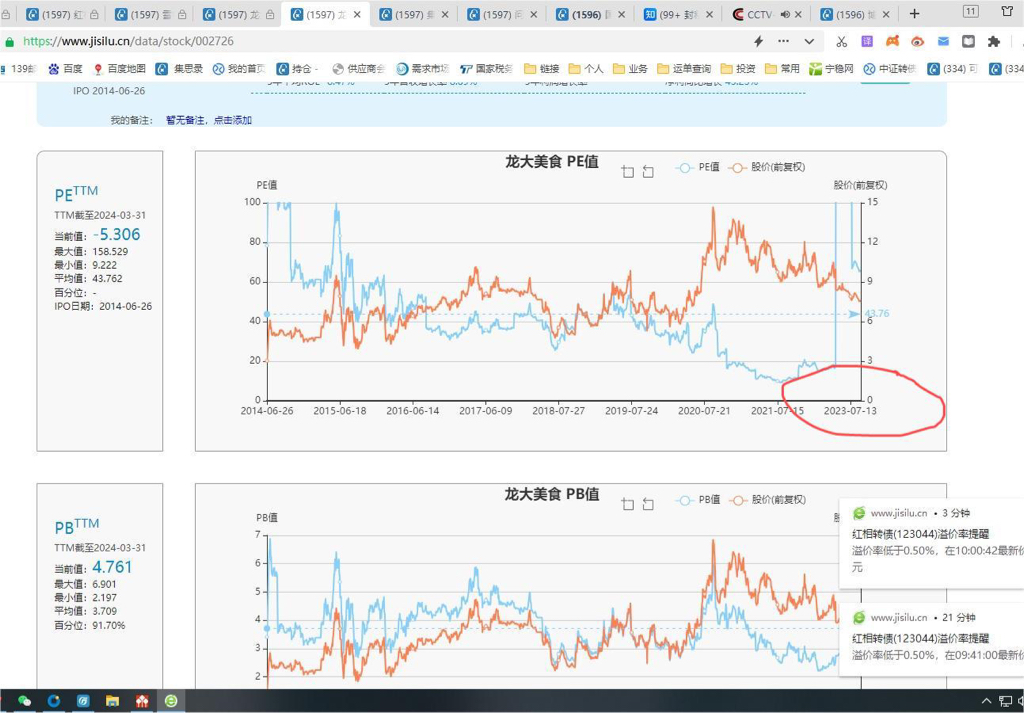Click the red app icon in taskbar
The width and height of the screenshot is (1024, 713).
(142, 701)
